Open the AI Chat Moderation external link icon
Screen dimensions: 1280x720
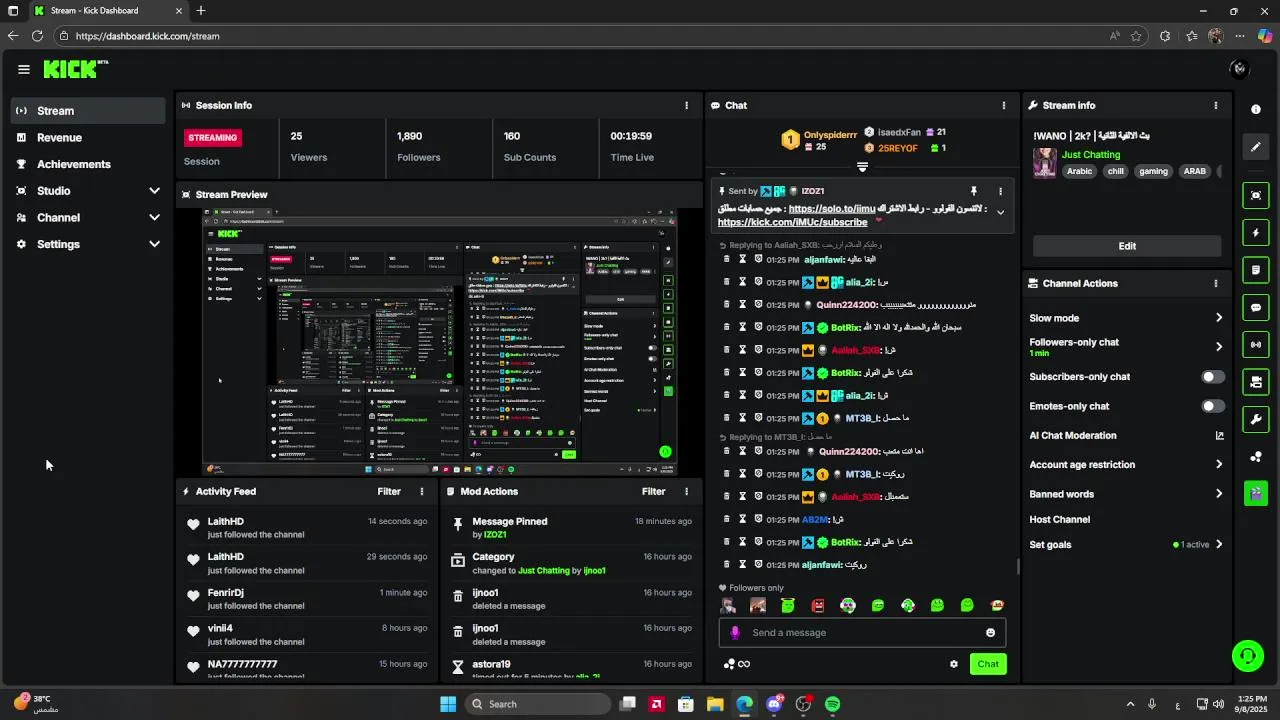[x=1219, y=435]
